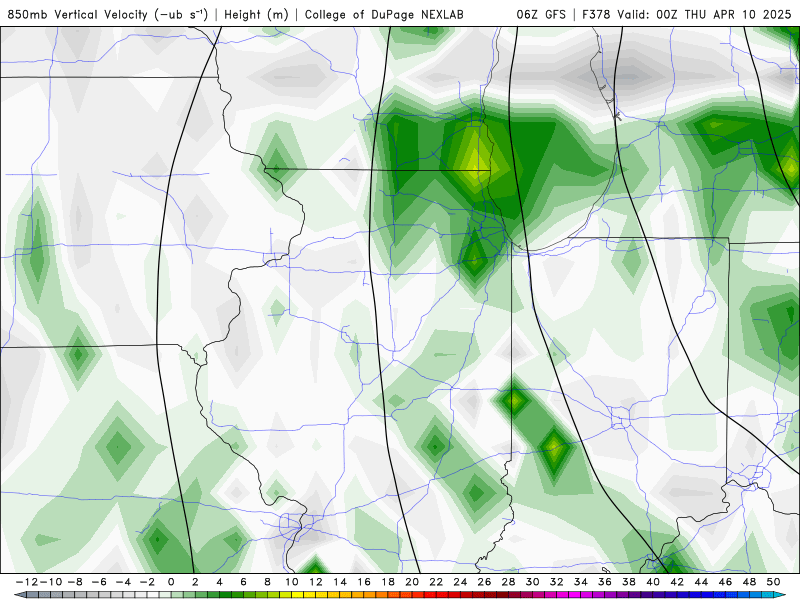800x600 pixels.
Task: Click the '-12' scale label
Action: pyautogui.click(x=25, y=582)
